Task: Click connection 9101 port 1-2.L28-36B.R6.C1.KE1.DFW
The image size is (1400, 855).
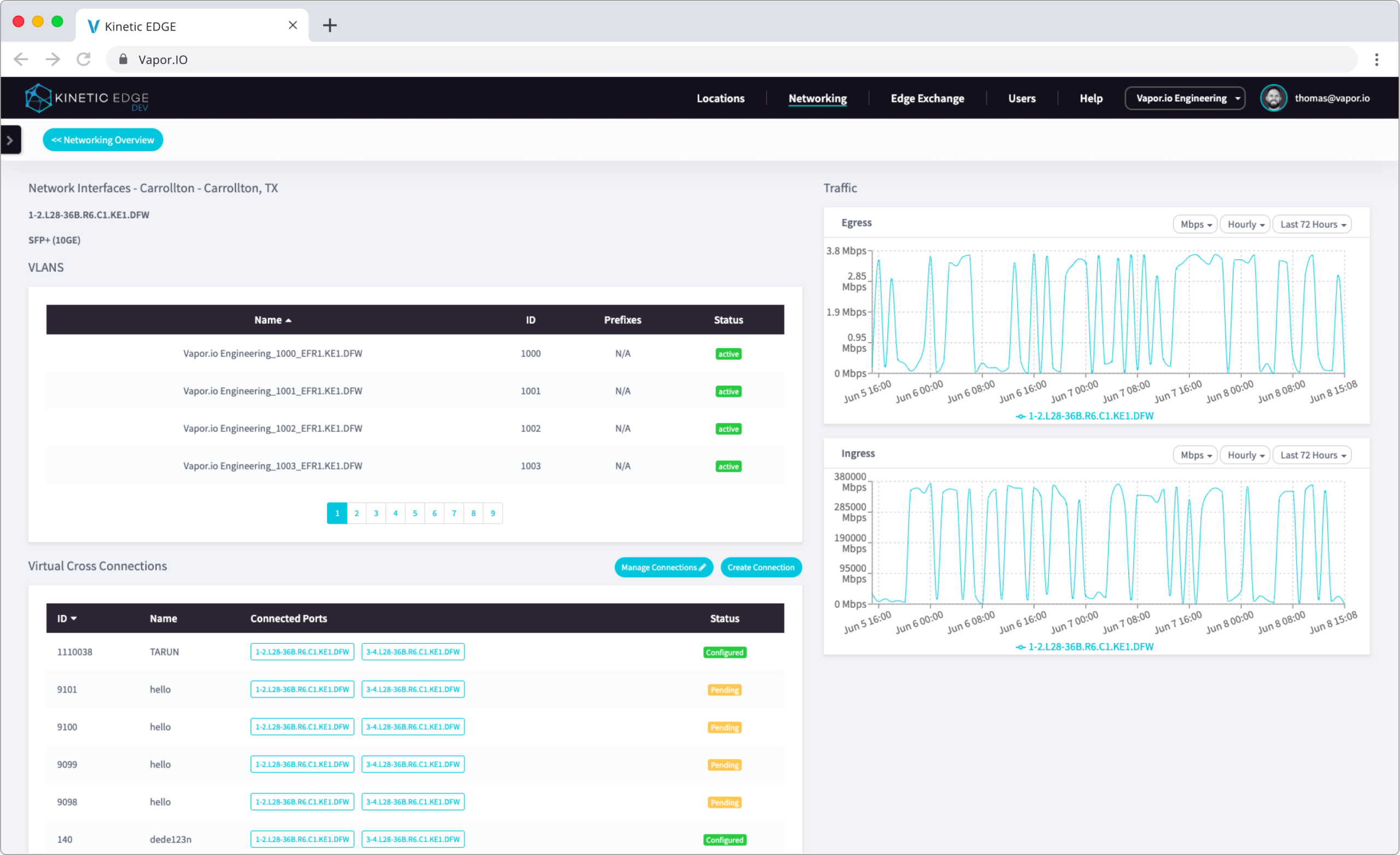Action: (302, 690)
